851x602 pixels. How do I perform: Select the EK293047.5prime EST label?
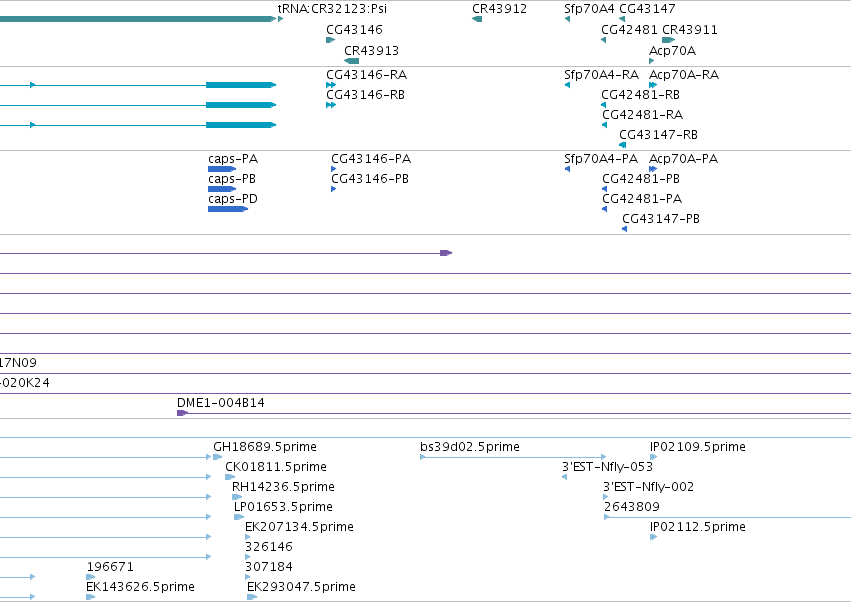(301, 587)
